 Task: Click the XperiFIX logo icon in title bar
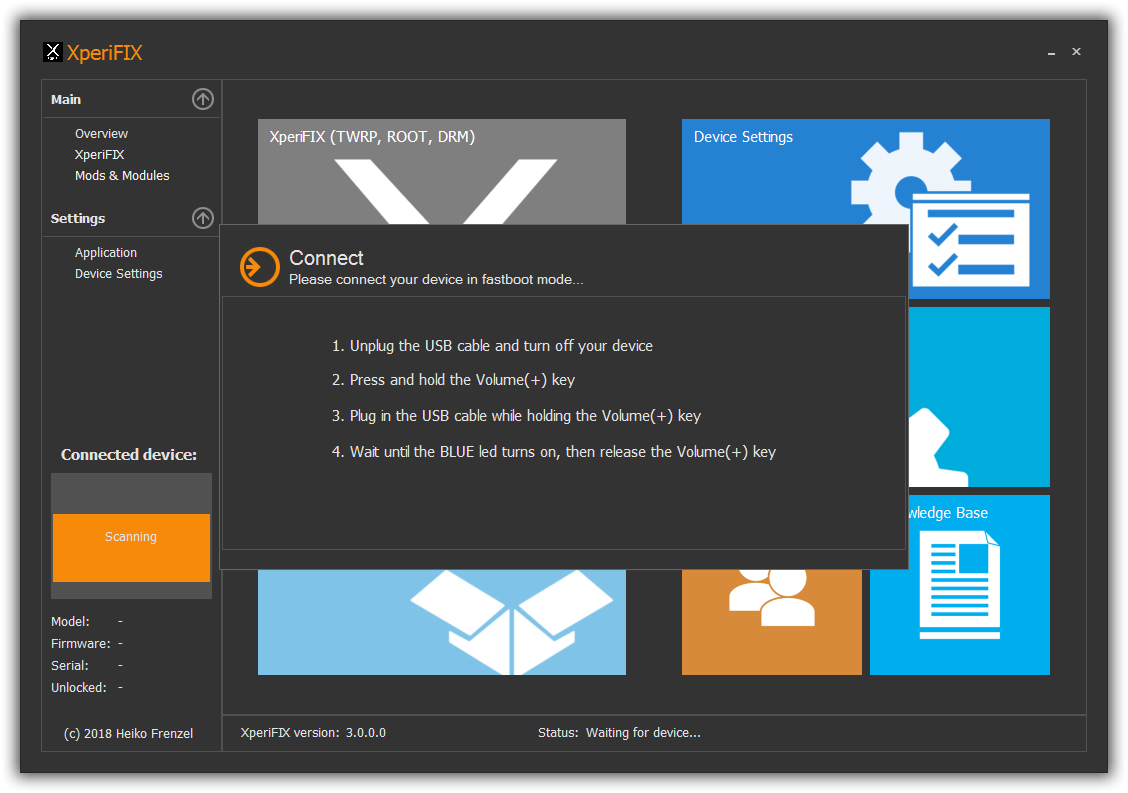53,52
